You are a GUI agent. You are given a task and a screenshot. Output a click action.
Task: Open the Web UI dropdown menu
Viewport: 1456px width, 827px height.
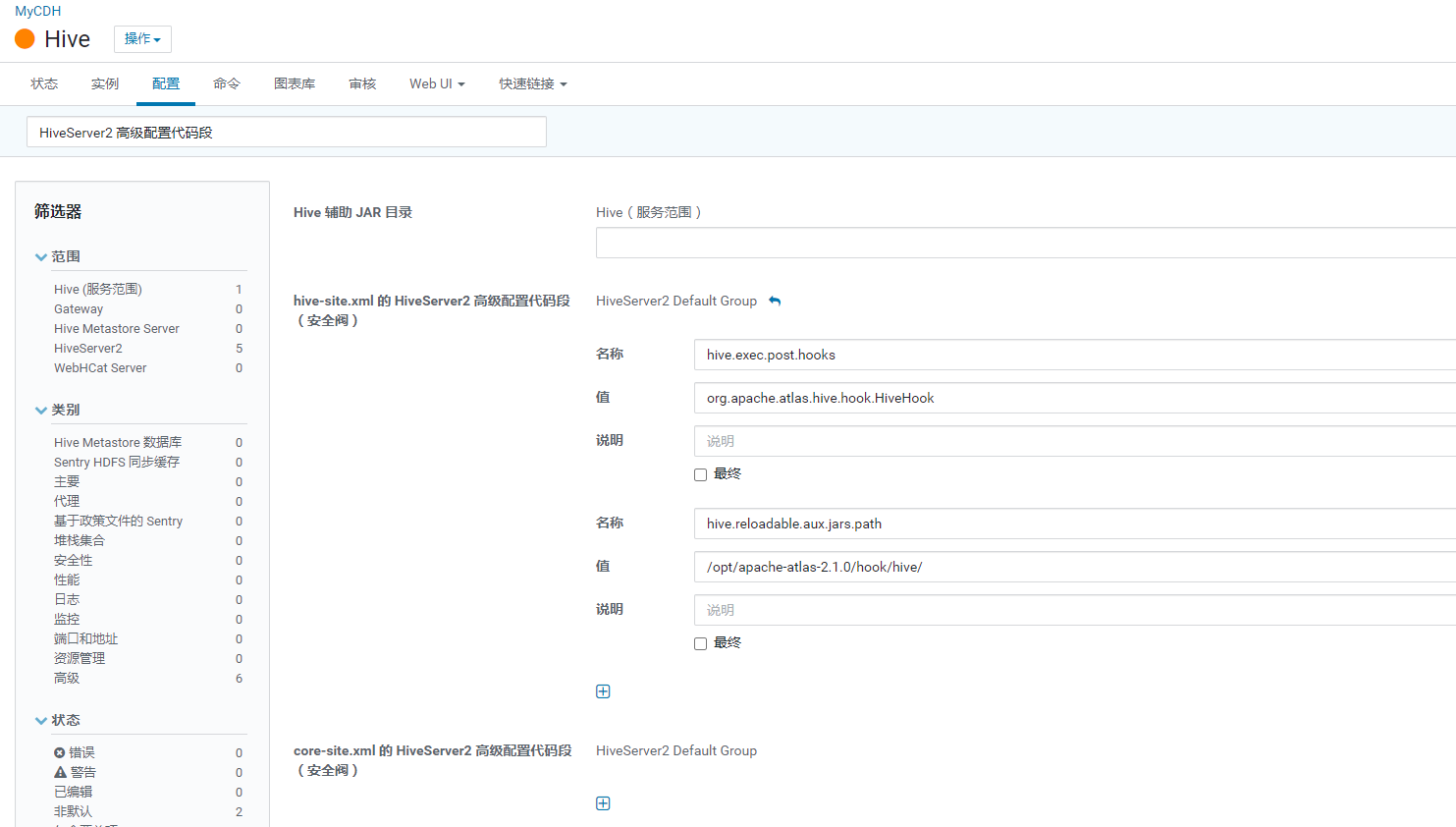[x=437, y=83]
